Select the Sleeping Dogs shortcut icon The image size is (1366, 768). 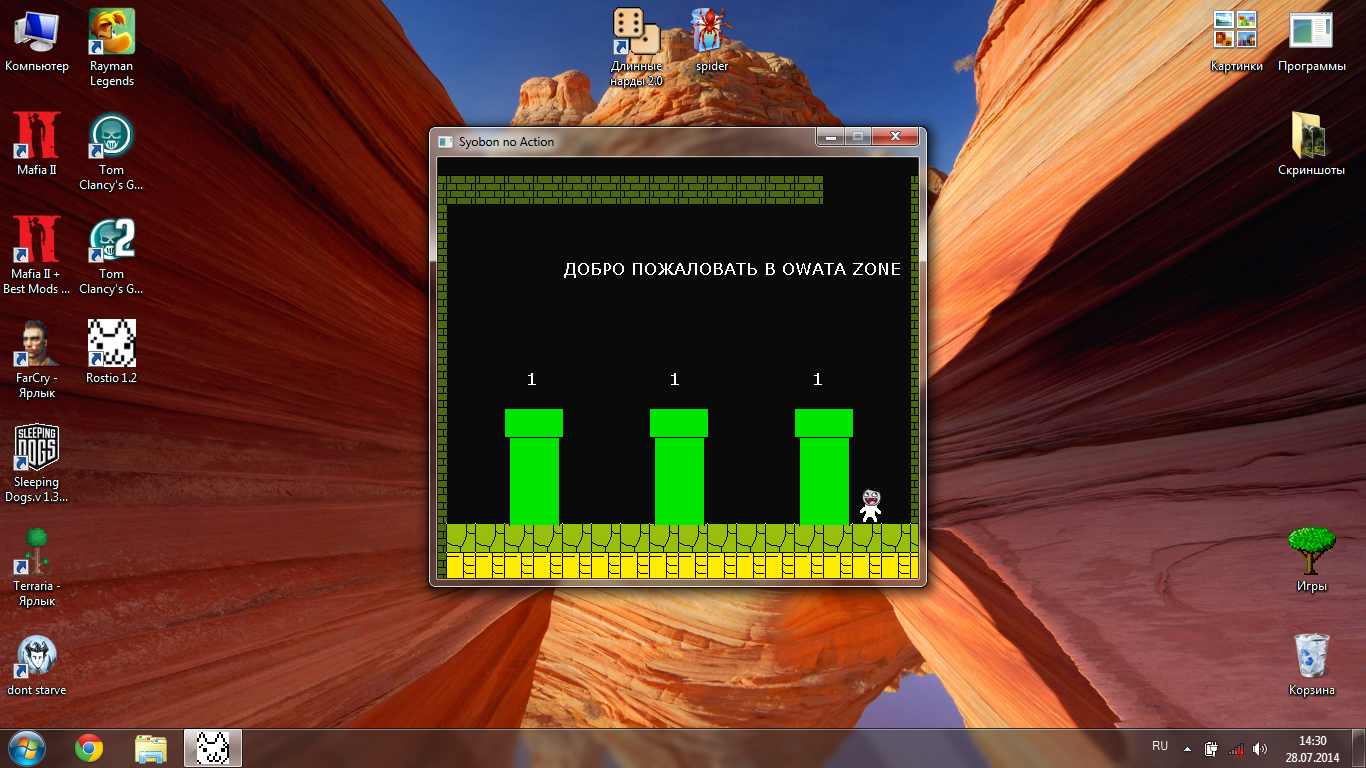[x=37, y=448]
